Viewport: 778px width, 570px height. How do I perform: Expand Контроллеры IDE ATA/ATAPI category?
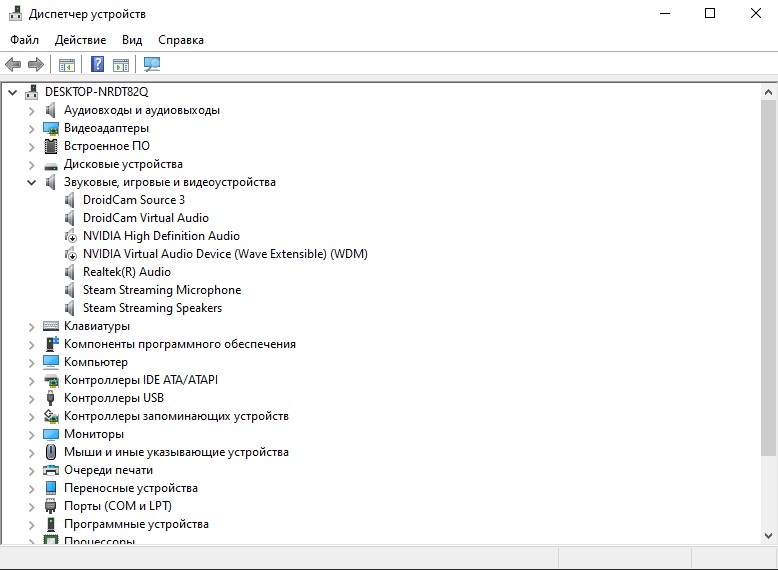pos(31,381)
